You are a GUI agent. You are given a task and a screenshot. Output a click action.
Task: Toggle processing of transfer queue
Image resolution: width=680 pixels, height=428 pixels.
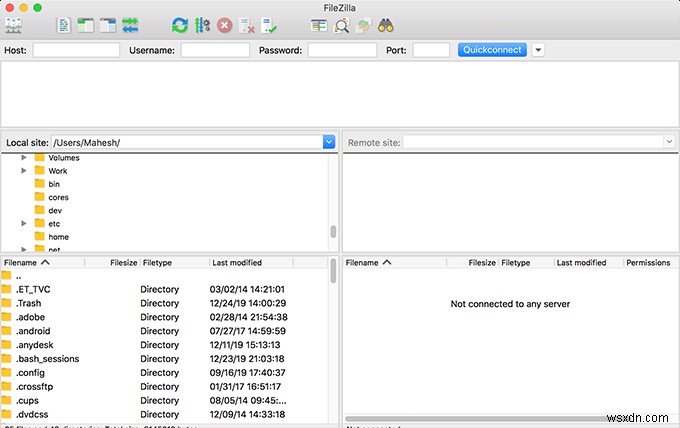pyautogui.click(x=202, y=26)
